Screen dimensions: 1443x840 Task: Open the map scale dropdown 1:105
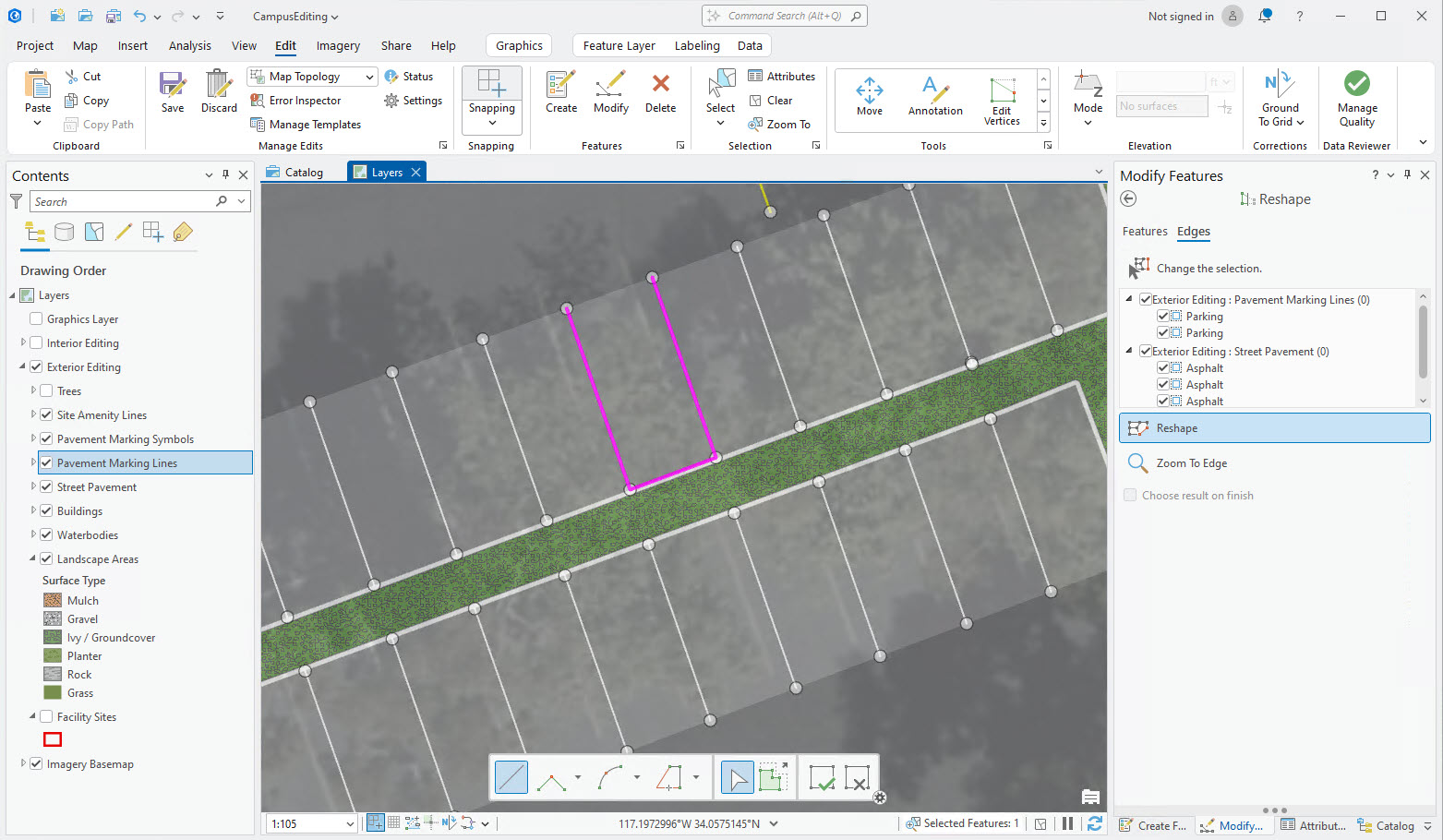pos(350,824)
